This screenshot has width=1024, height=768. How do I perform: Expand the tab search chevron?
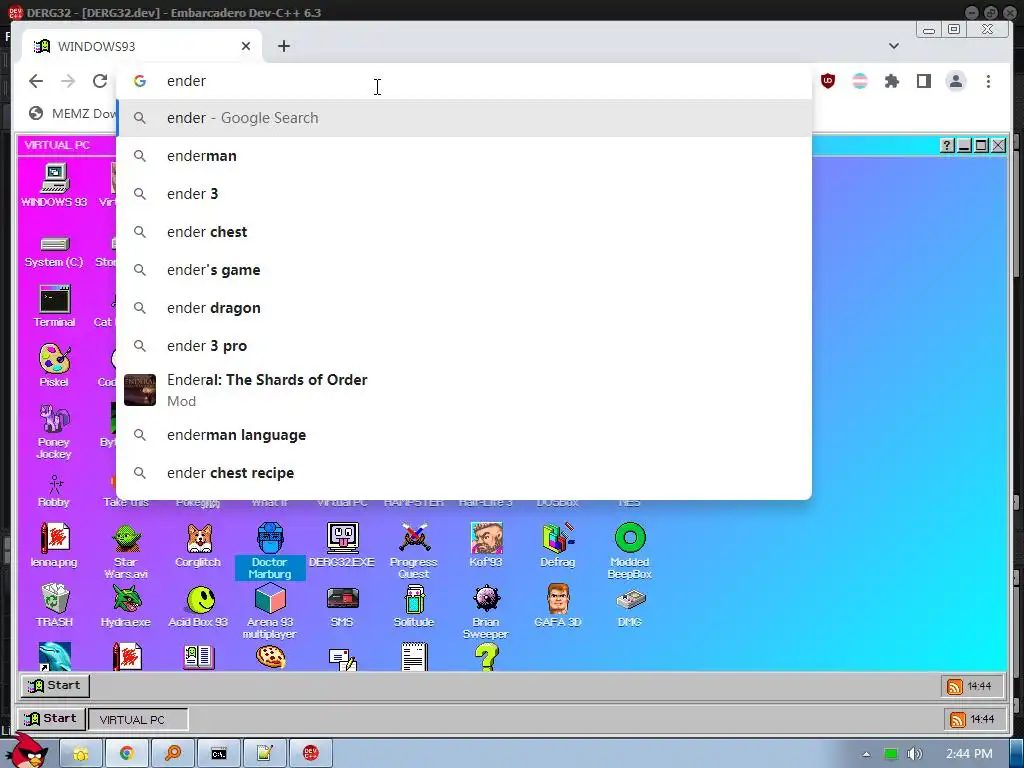point(894,46)
